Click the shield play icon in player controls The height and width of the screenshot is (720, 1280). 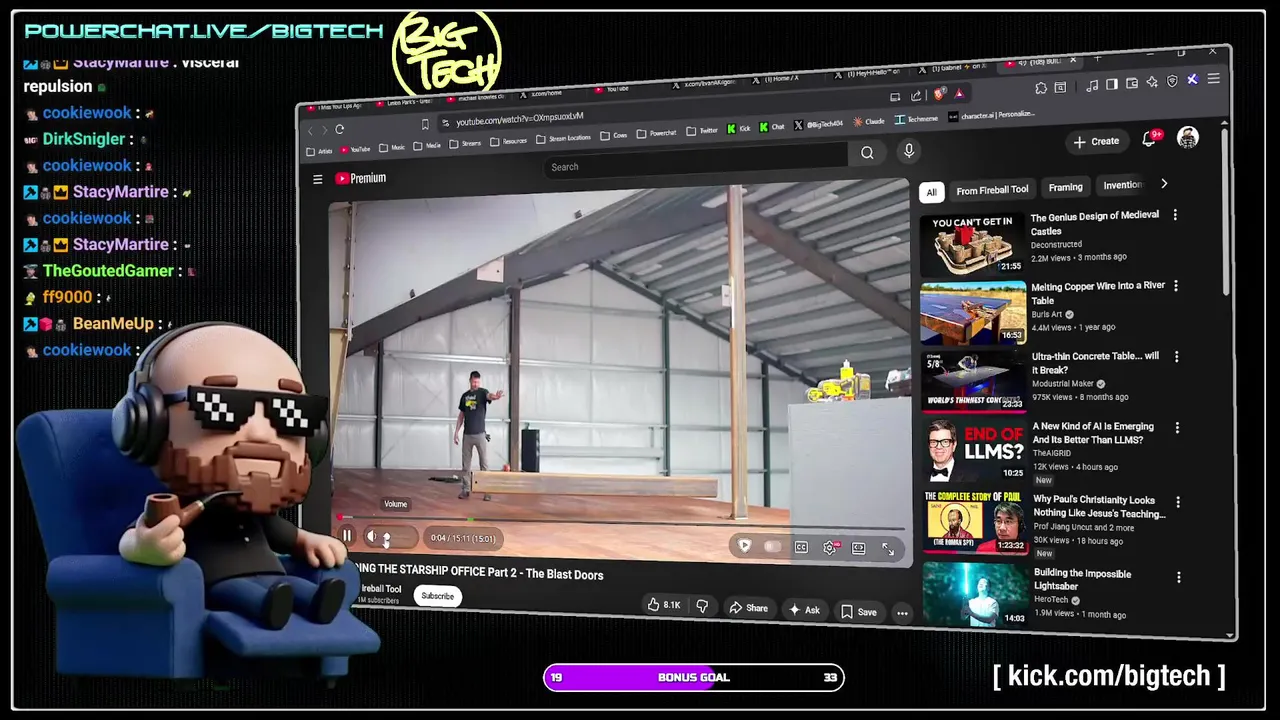coord(744,545)
